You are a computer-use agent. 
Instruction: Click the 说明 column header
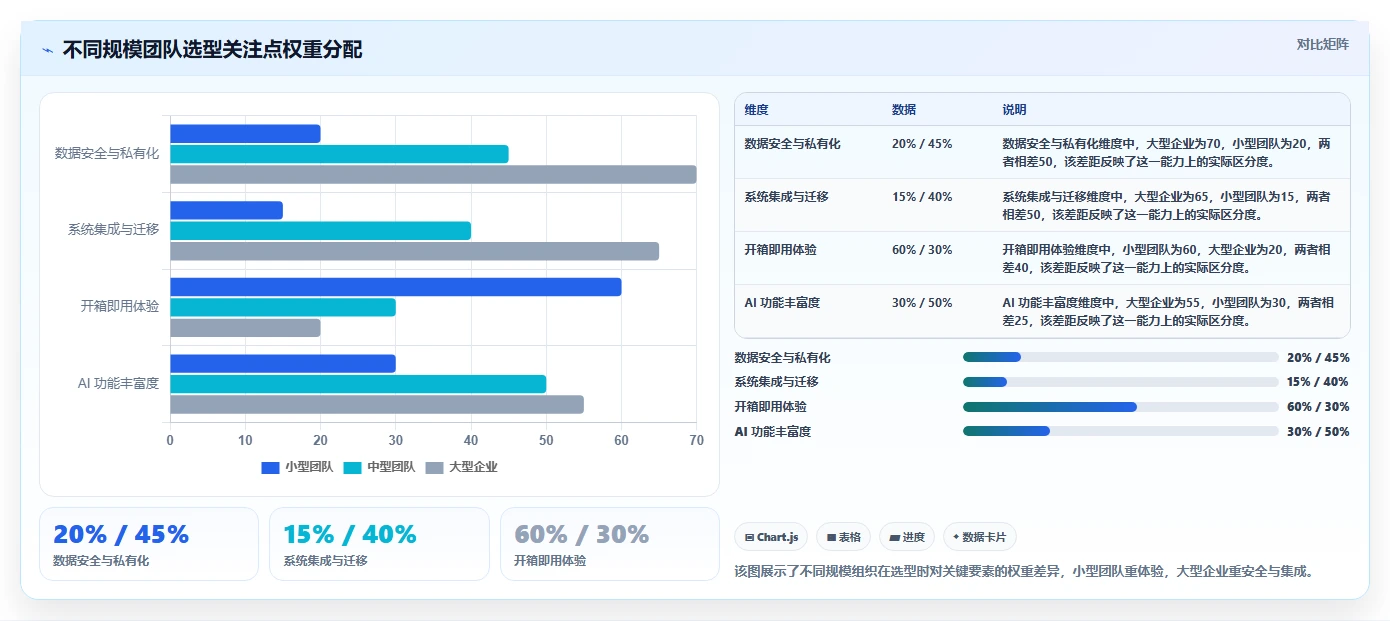coord(1015,110)
